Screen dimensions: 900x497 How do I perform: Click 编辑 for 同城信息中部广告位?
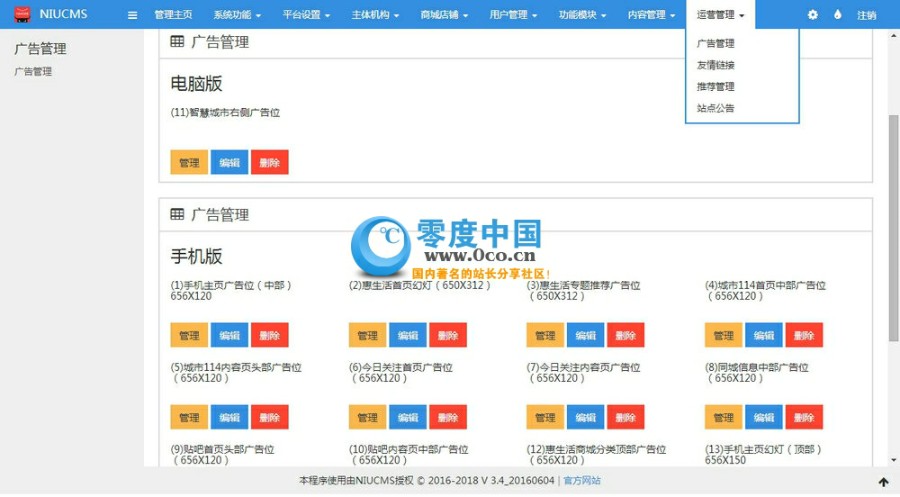(764, 417)
